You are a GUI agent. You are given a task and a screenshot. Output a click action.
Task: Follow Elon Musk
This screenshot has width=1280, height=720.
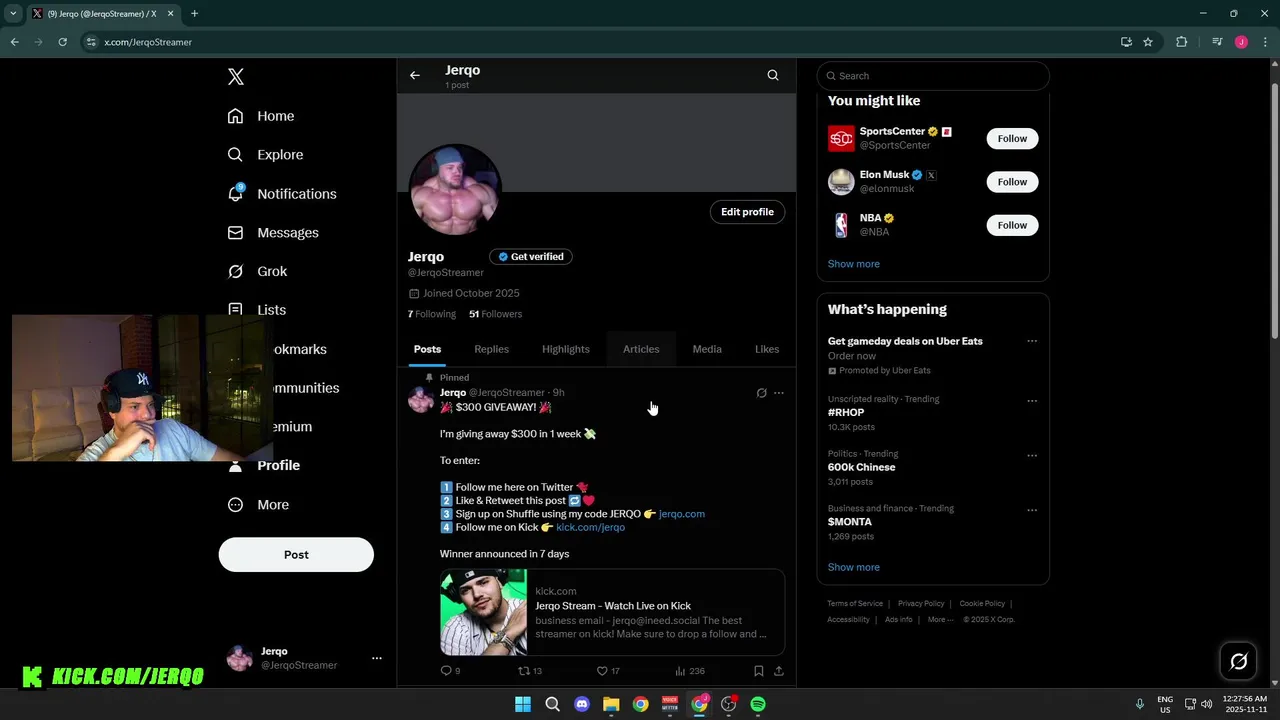tap(1012, 182)
